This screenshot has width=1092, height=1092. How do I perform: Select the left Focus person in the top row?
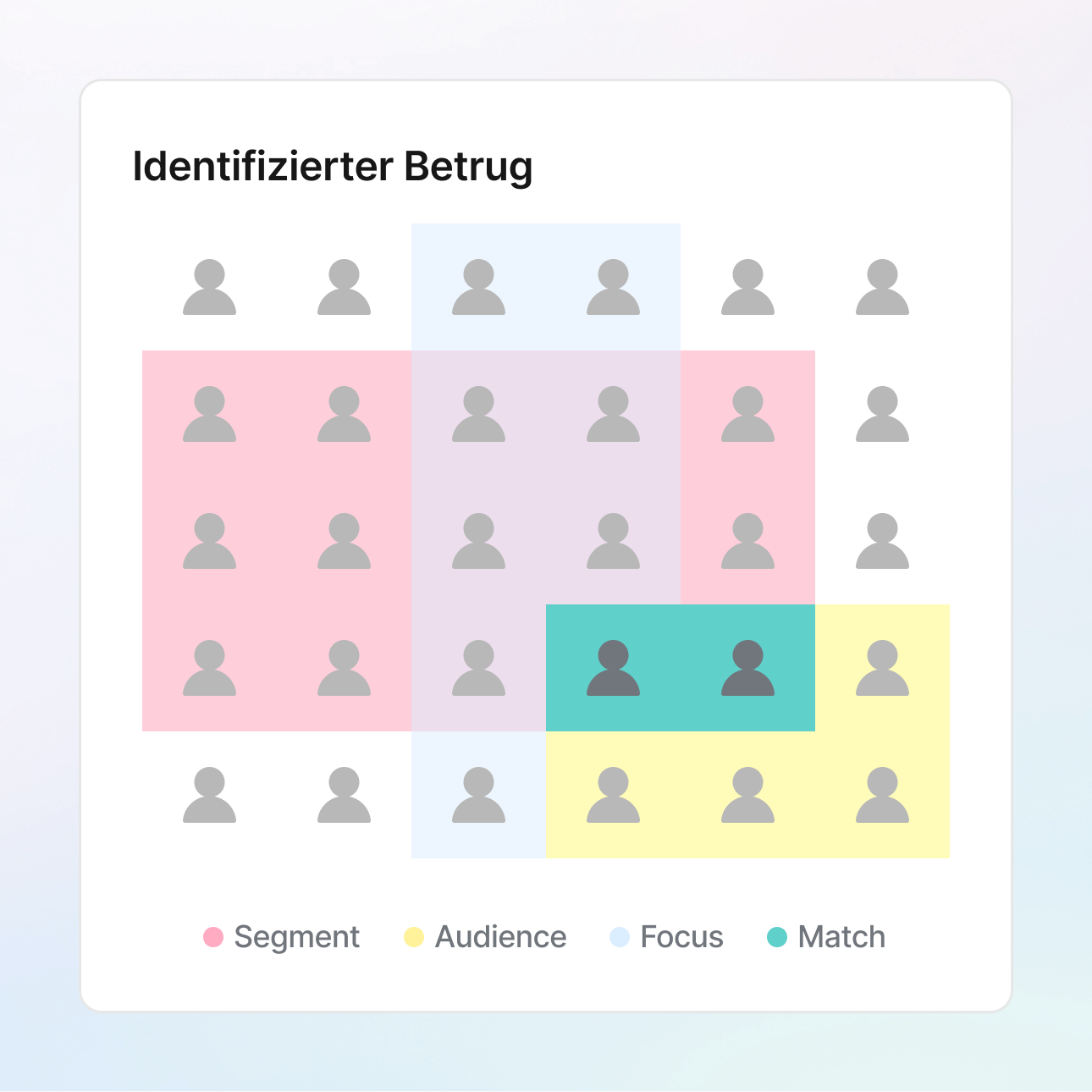click(478, 287)
